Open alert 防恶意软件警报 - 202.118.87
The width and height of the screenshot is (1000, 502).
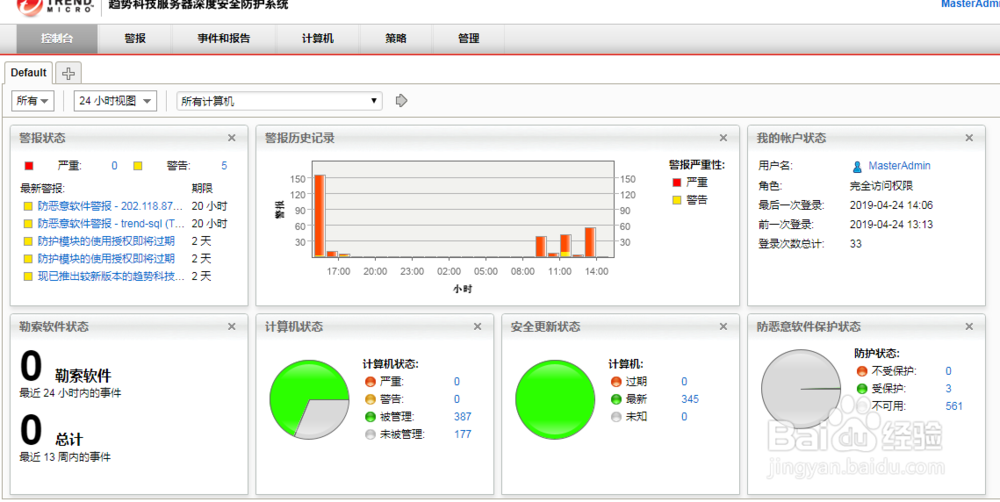(x=110, y=206)
